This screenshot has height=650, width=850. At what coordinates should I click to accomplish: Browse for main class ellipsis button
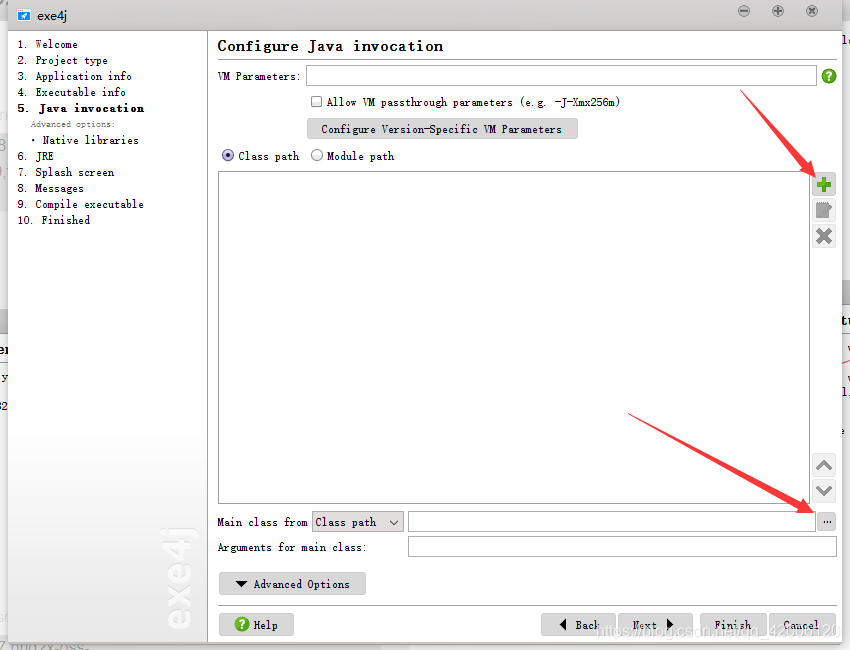point(827,522)
